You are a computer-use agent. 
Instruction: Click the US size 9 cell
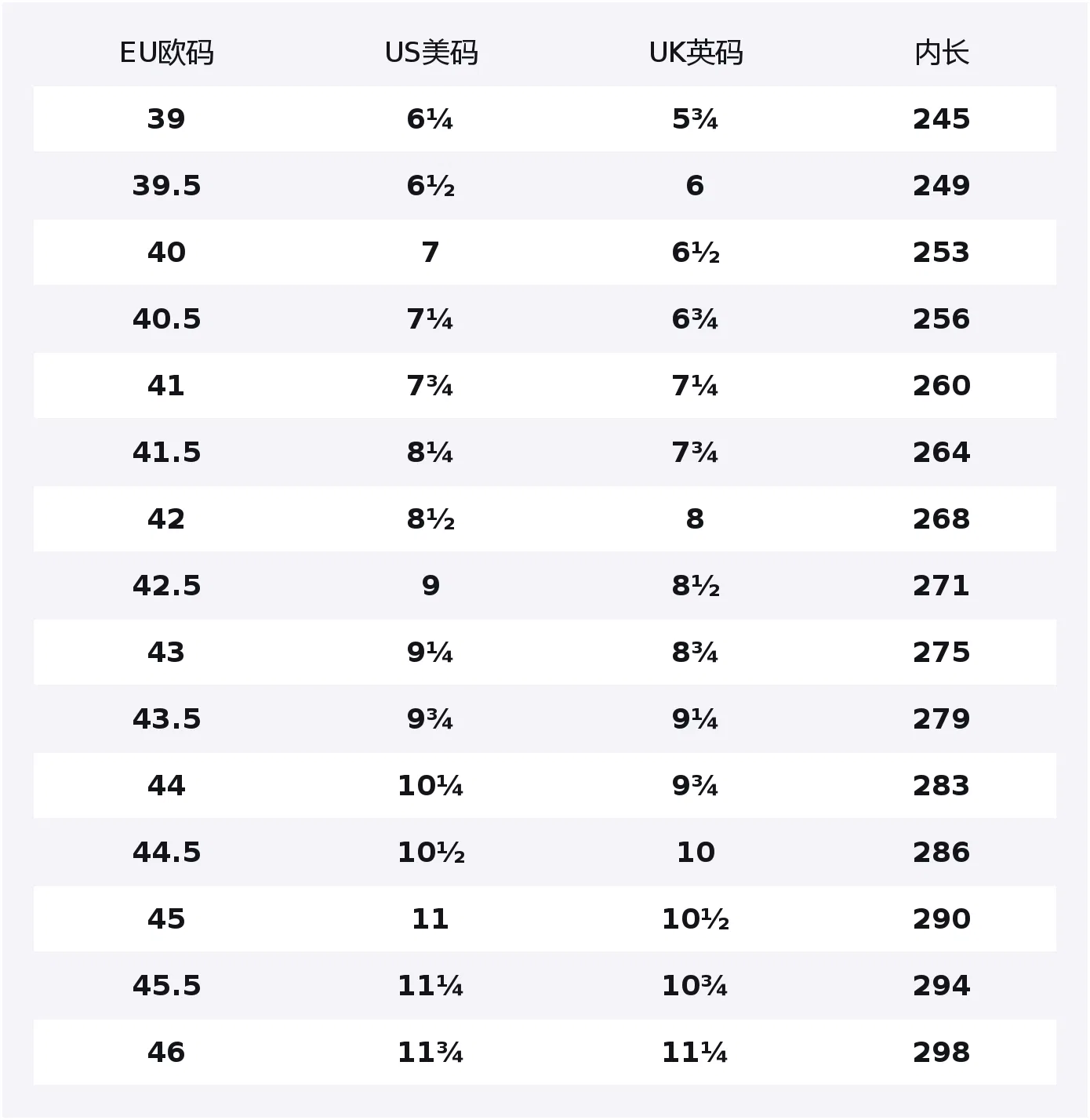tap(431, 586)
